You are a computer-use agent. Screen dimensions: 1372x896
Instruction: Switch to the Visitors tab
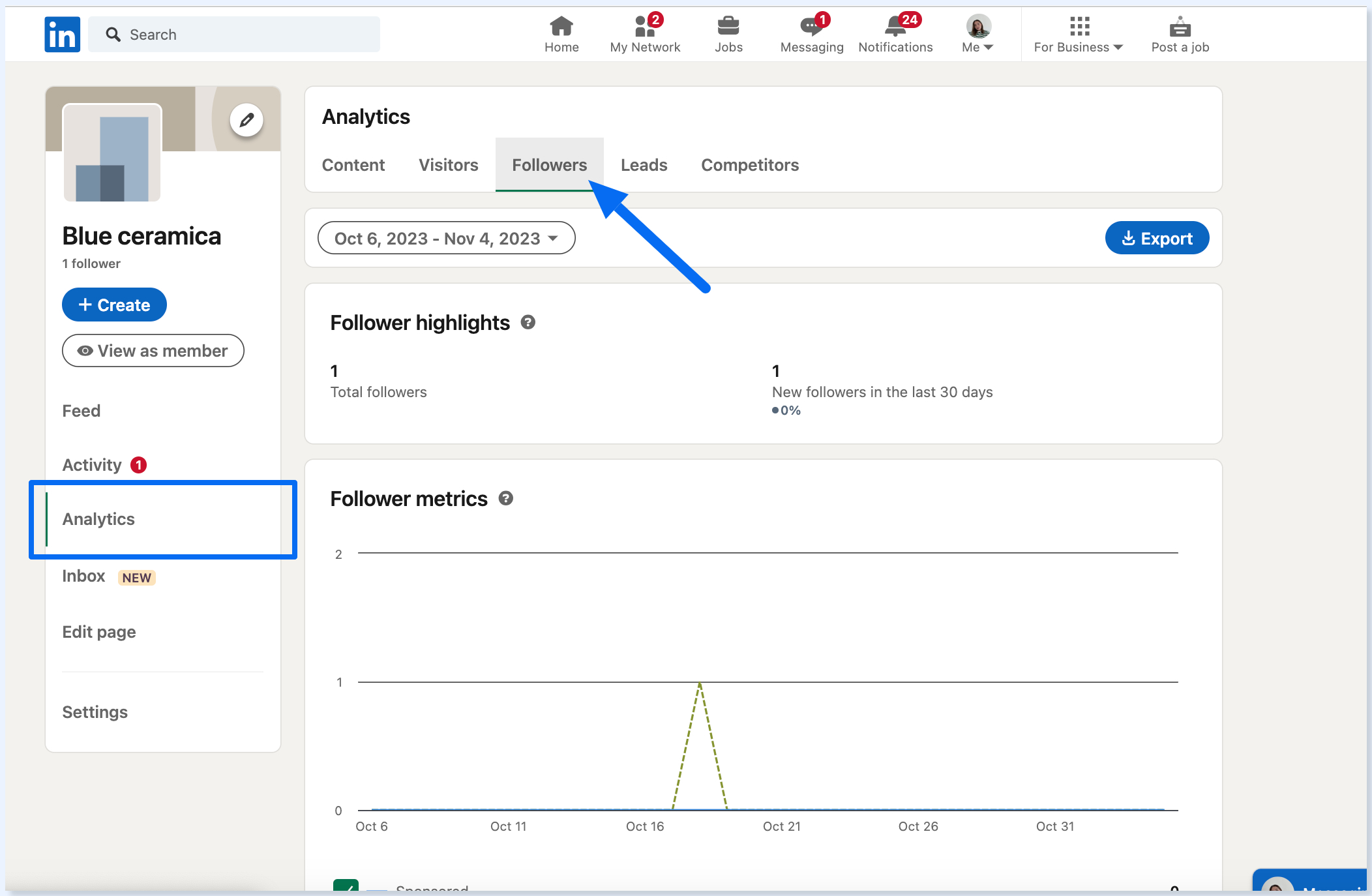(449, 165)
